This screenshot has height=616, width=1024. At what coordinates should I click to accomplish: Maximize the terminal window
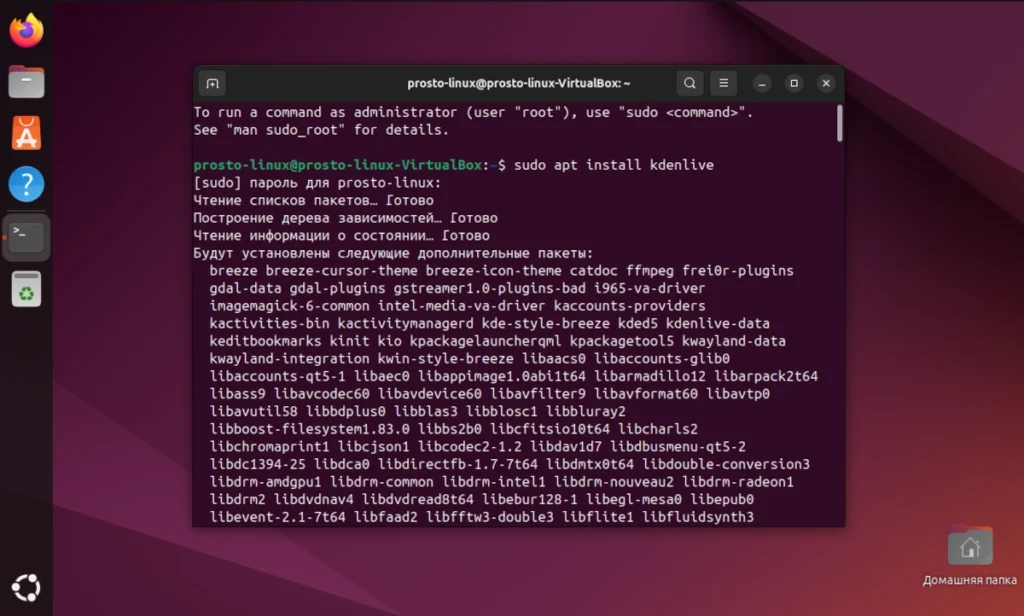(794, 83)
